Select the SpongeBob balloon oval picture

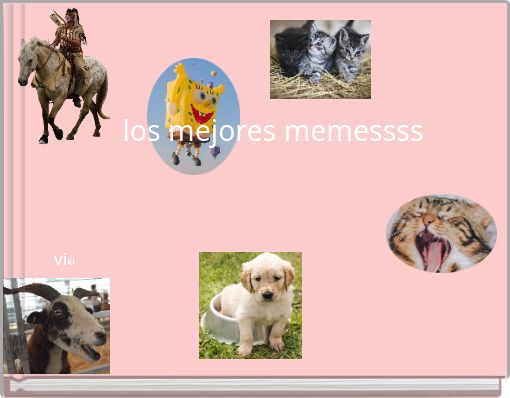[x=193, y=116]
